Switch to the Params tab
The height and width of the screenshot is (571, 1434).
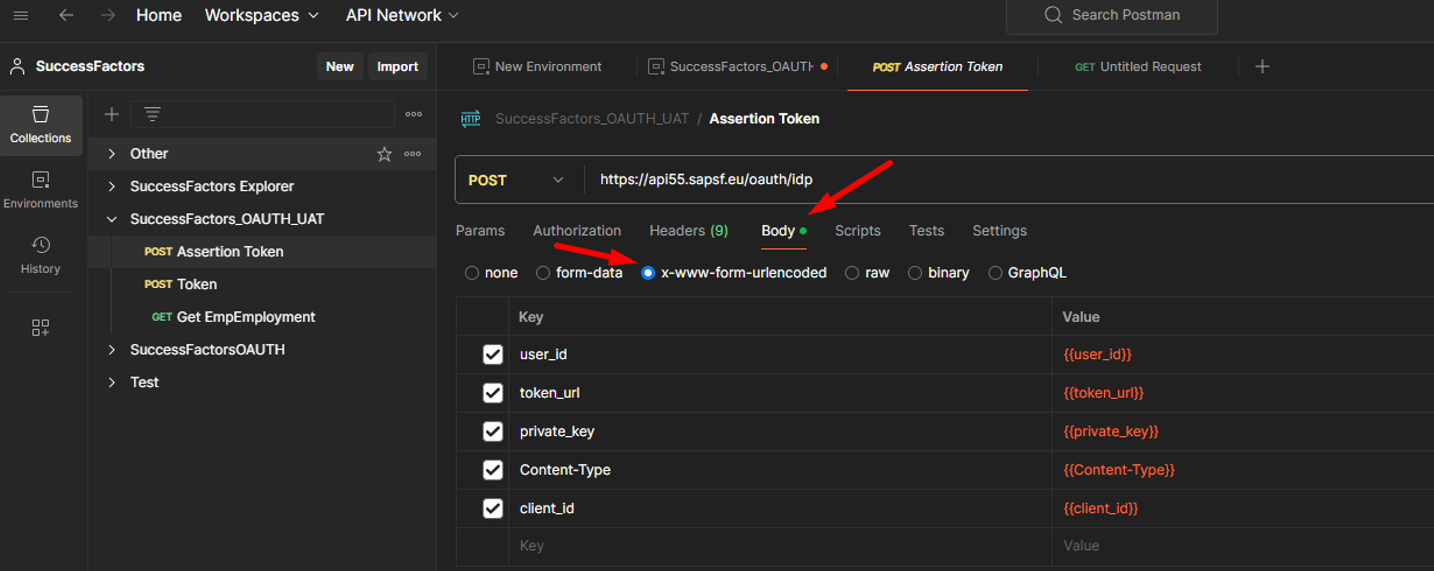point(480,231)
